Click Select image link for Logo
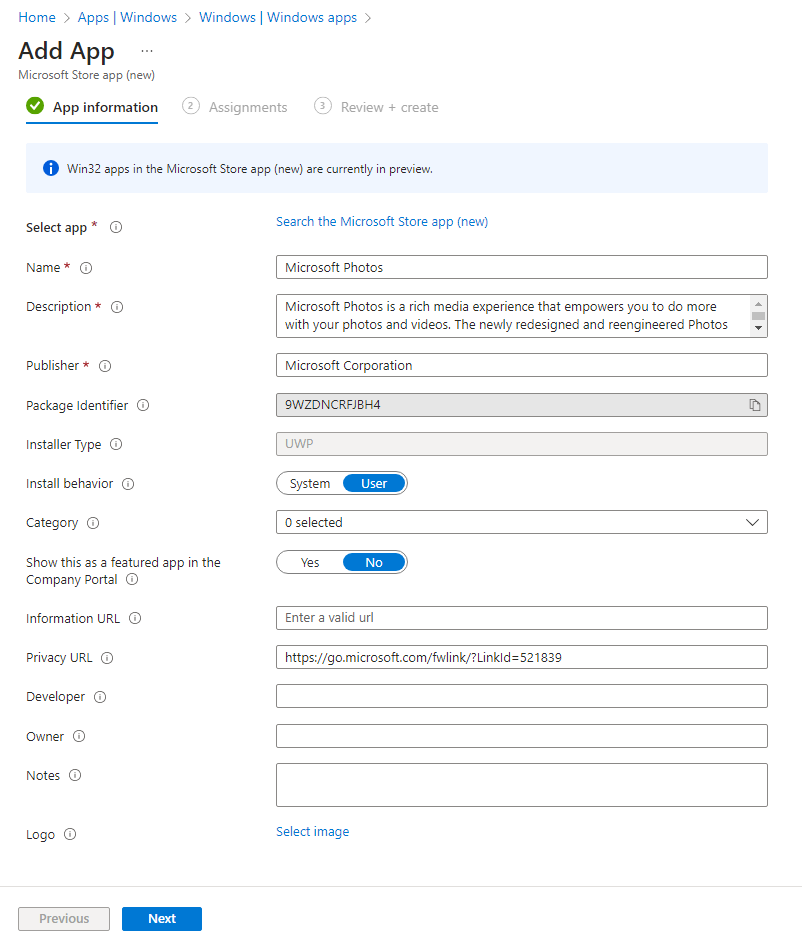 click(x=313, y=832)
